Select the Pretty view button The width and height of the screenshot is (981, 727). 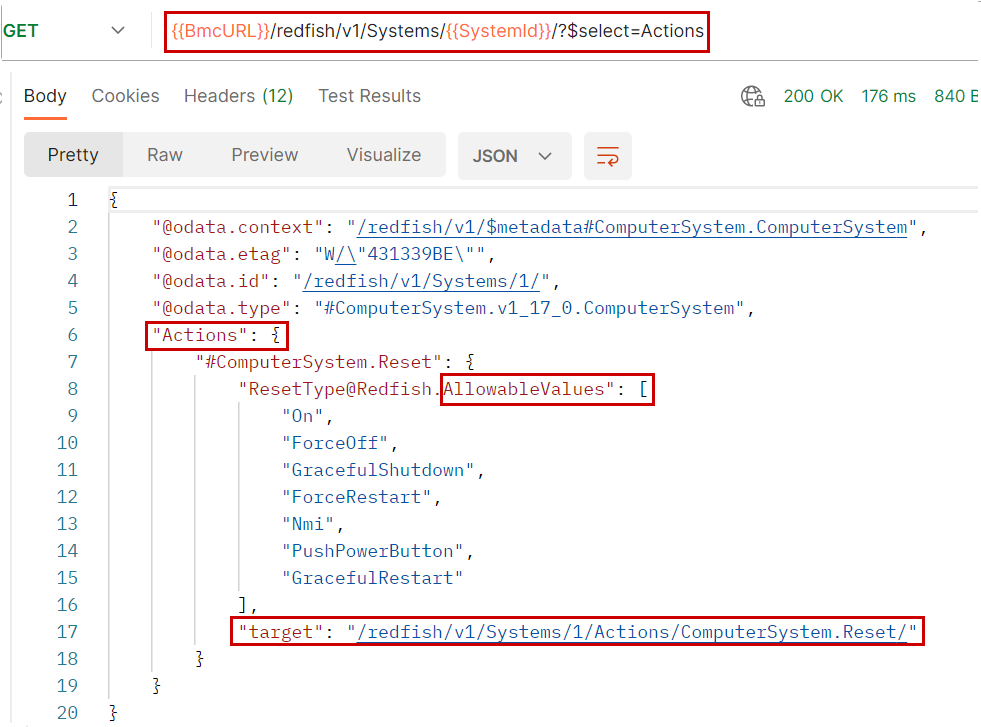tap(73, 155)
